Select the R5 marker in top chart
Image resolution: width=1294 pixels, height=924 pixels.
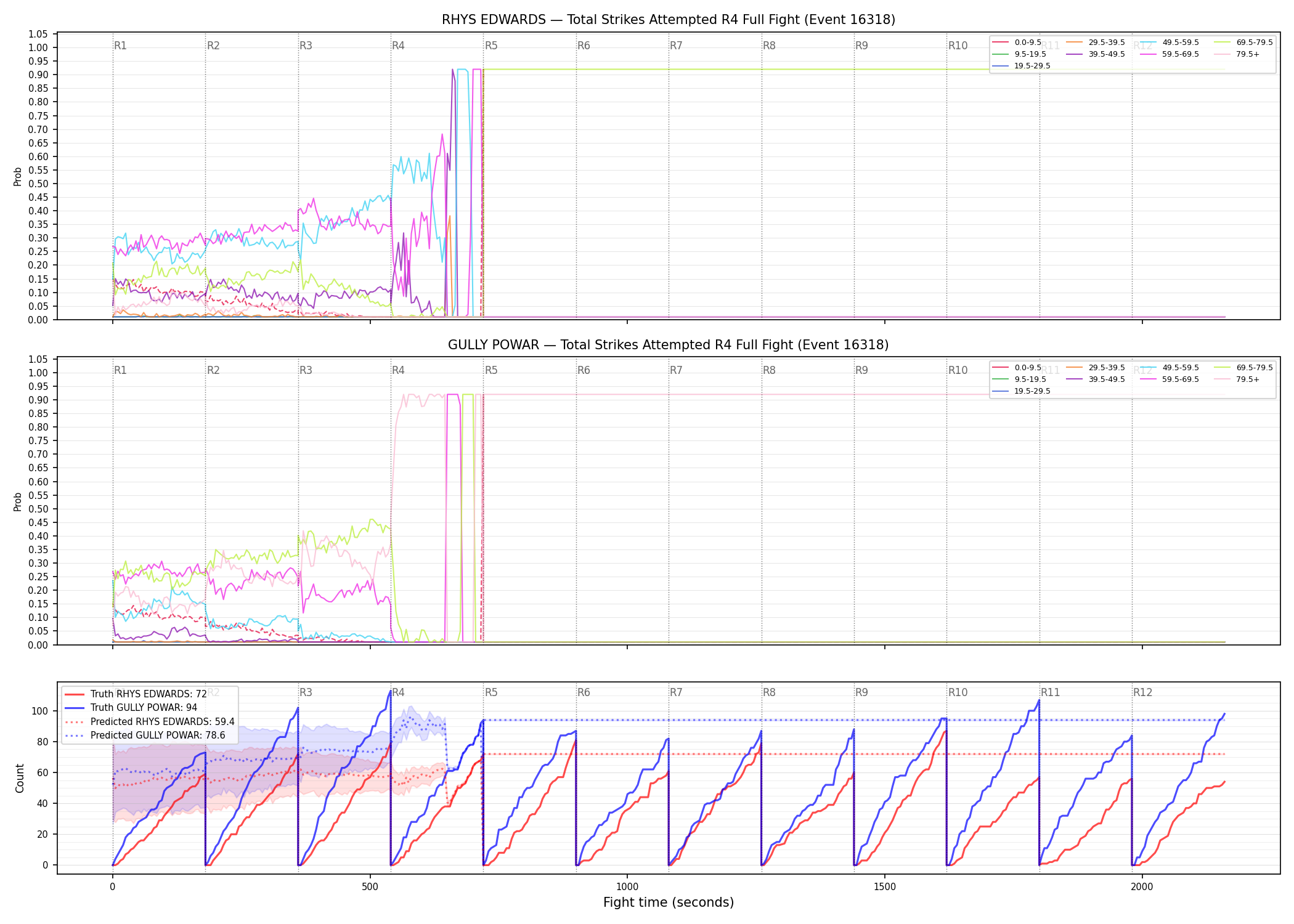[x=491, y=46]
